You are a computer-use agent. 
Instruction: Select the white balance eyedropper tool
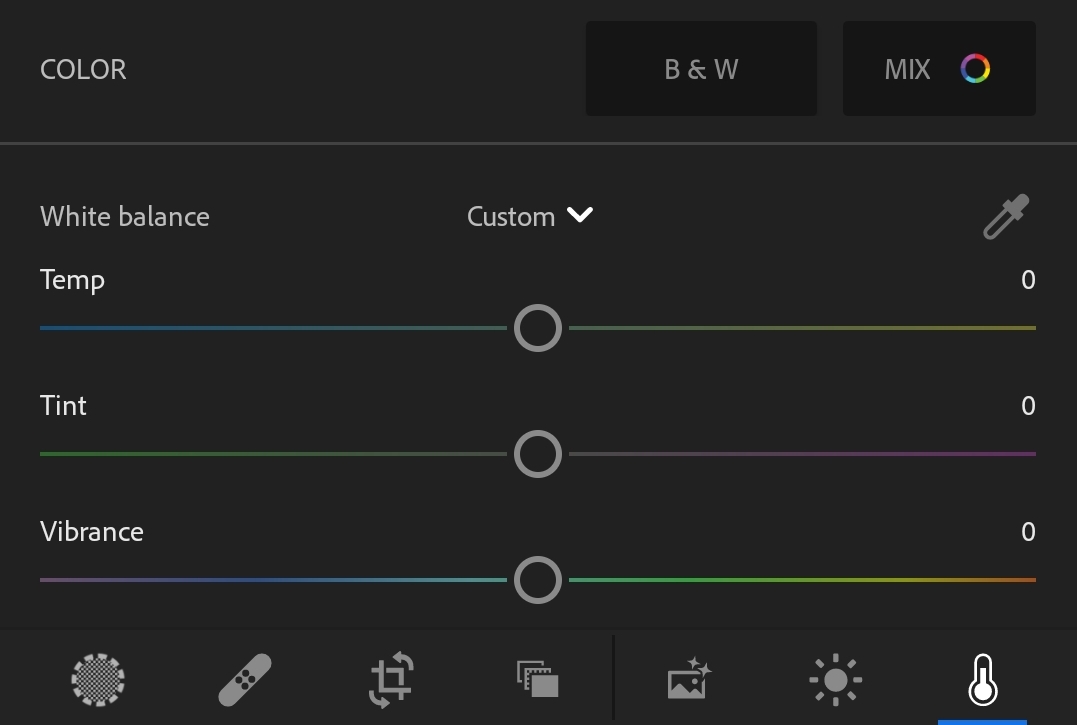pos(1006,216)
